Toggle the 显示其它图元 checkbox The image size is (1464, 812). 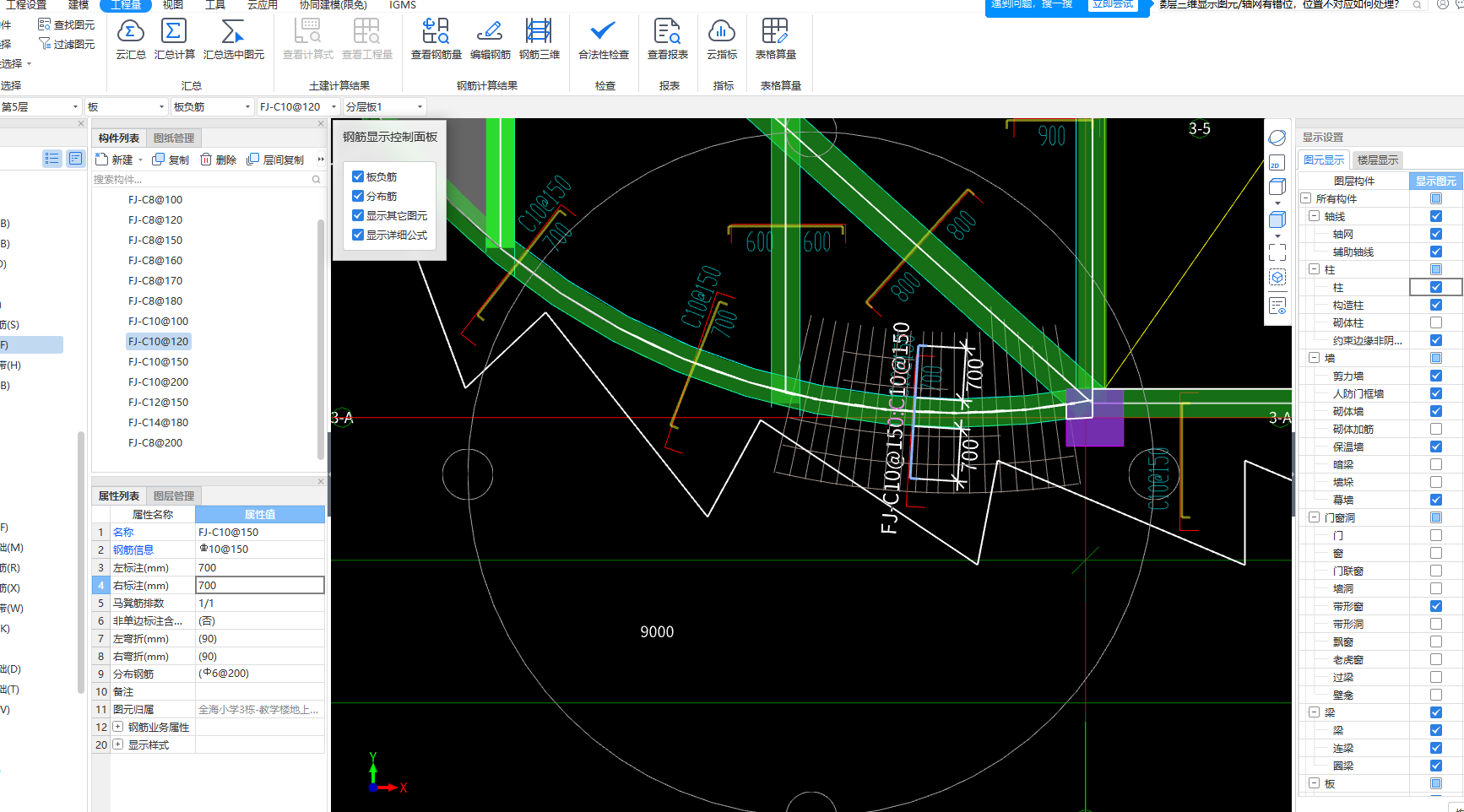point(358,215)
